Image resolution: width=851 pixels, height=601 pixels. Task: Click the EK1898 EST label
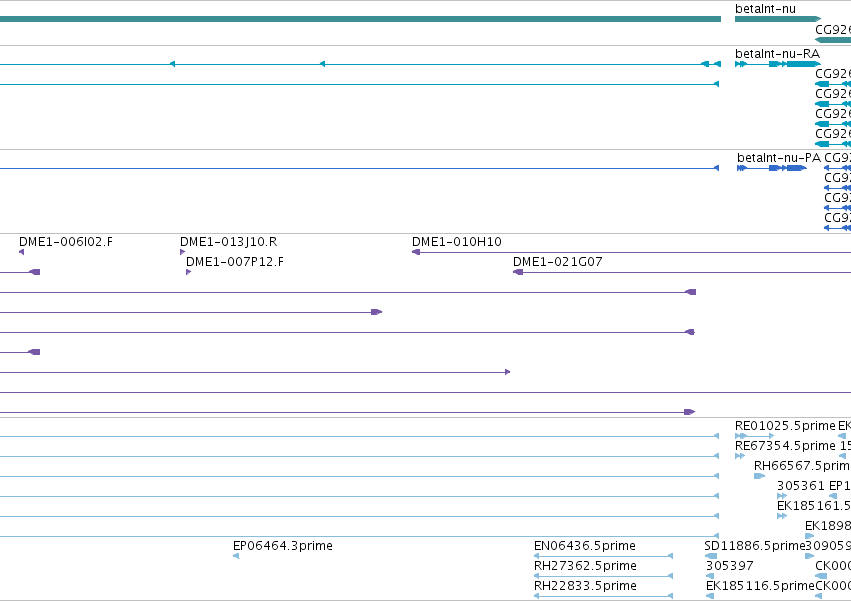pyautogui.click(x=828, y=526)
